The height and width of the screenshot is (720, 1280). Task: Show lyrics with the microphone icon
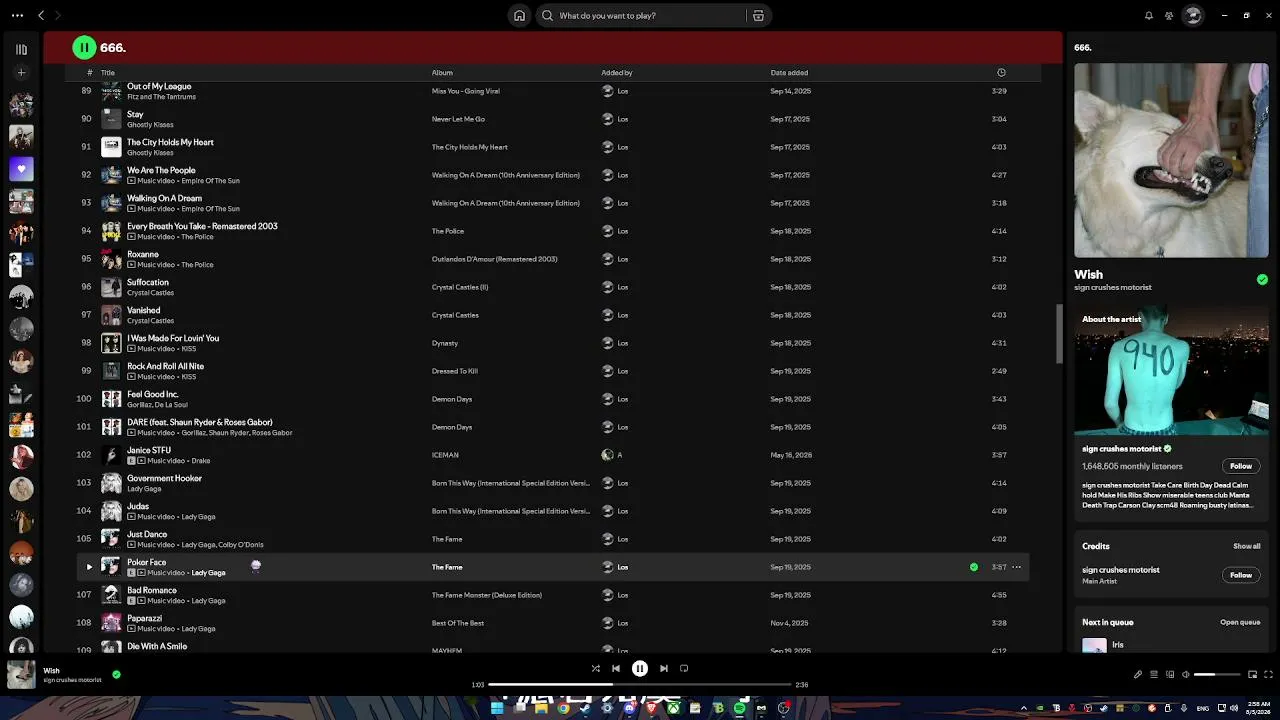(x=1137, y=675)
